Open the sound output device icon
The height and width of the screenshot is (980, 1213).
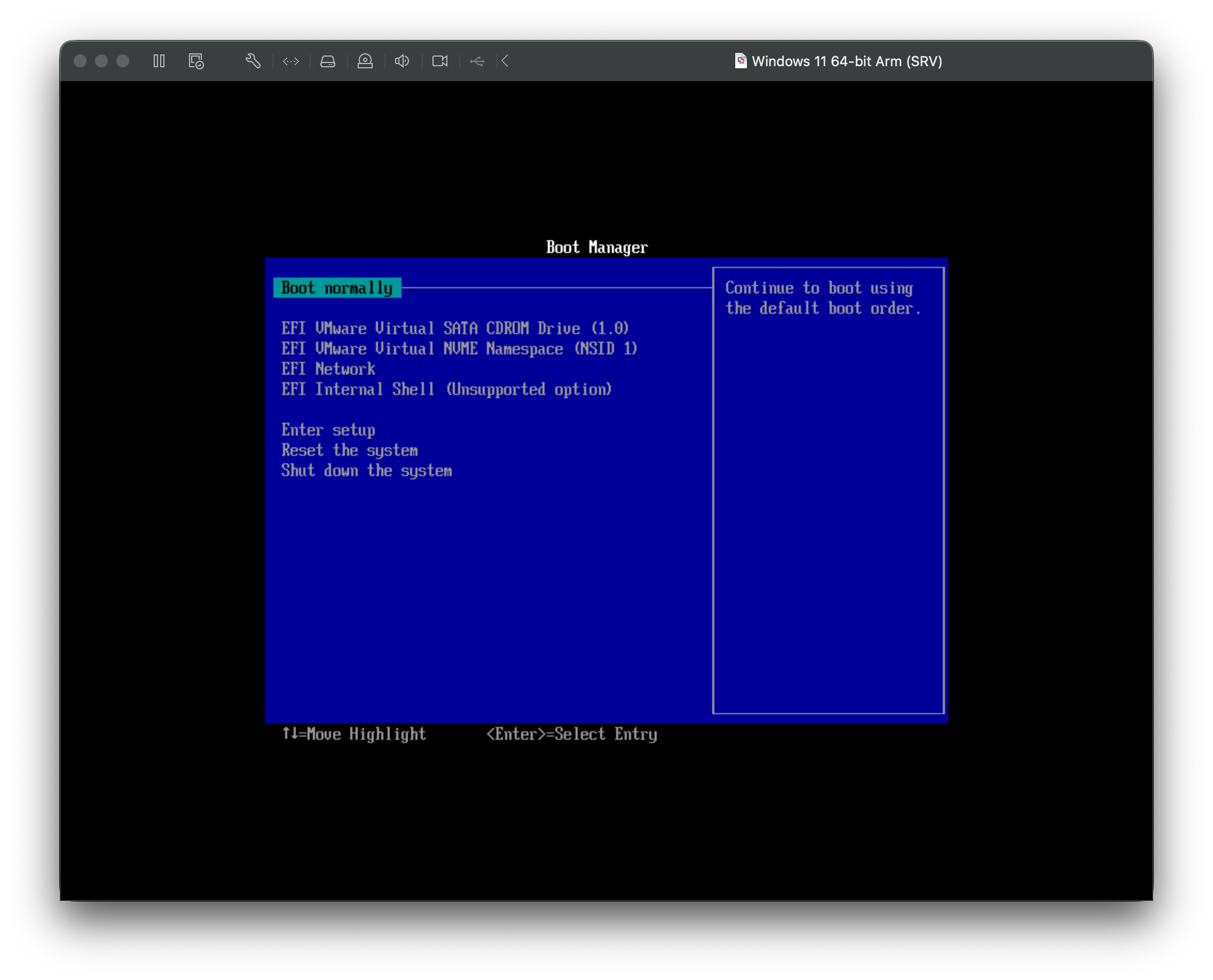click(402, 61)
